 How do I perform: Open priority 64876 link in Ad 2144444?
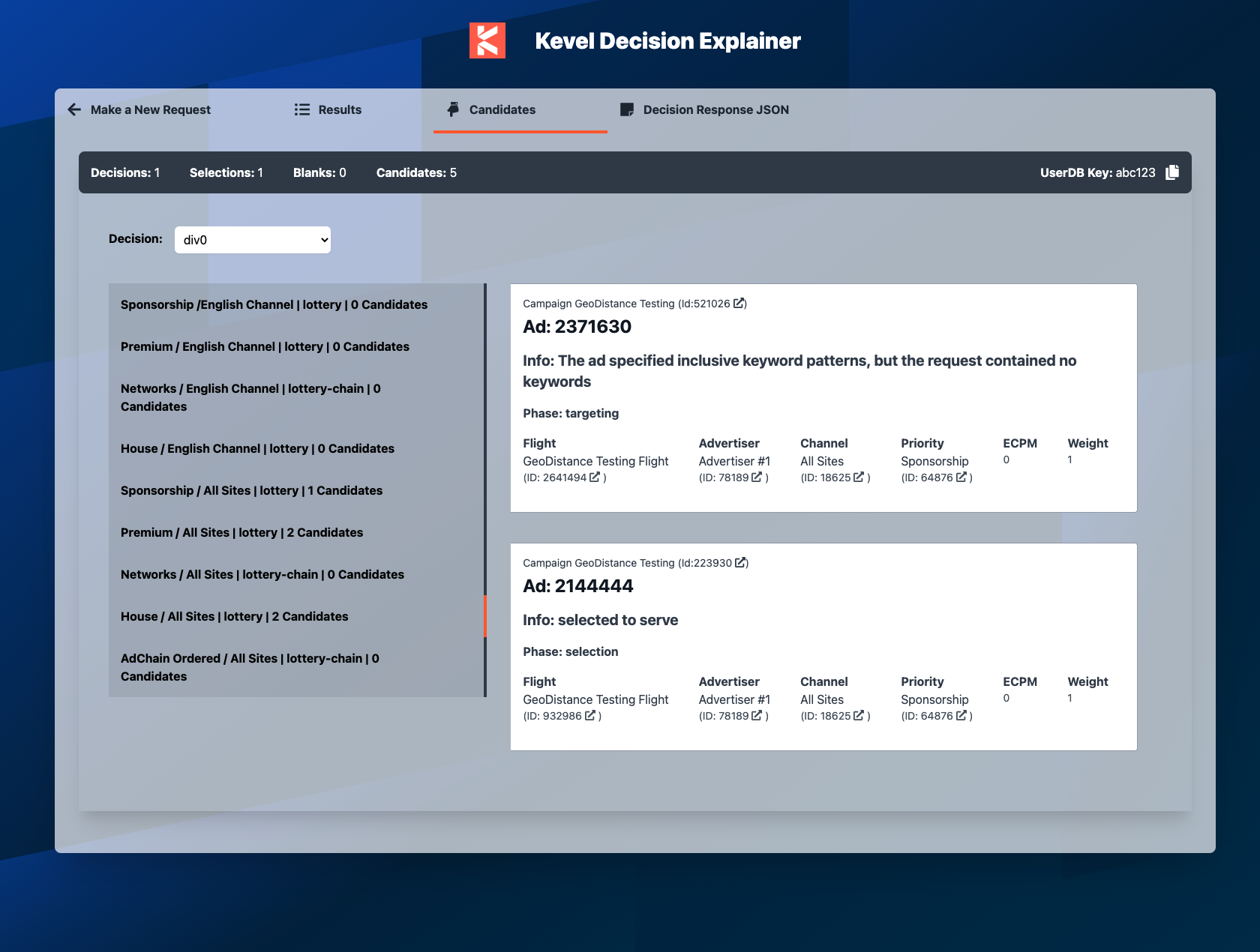[x=961, y=716]
